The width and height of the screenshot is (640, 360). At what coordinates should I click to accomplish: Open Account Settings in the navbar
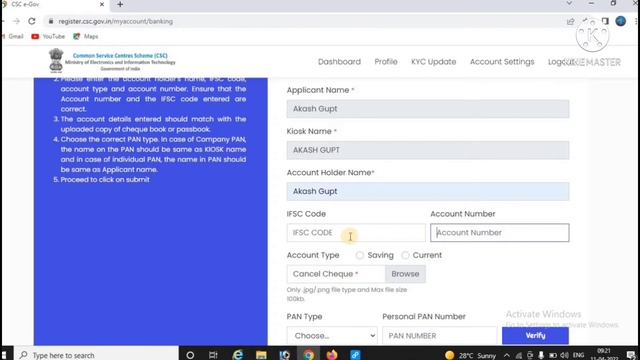coord(502,62)
